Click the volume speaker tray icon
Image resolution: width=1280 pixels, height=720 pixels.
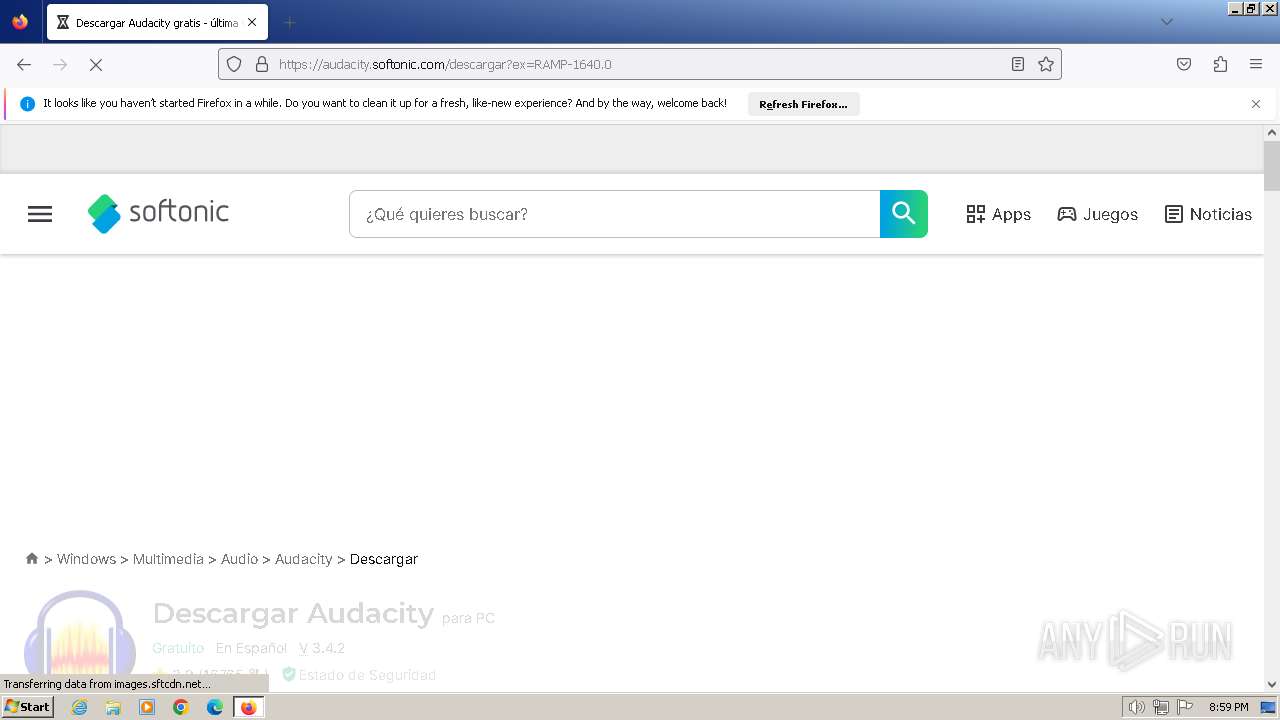1136,707
